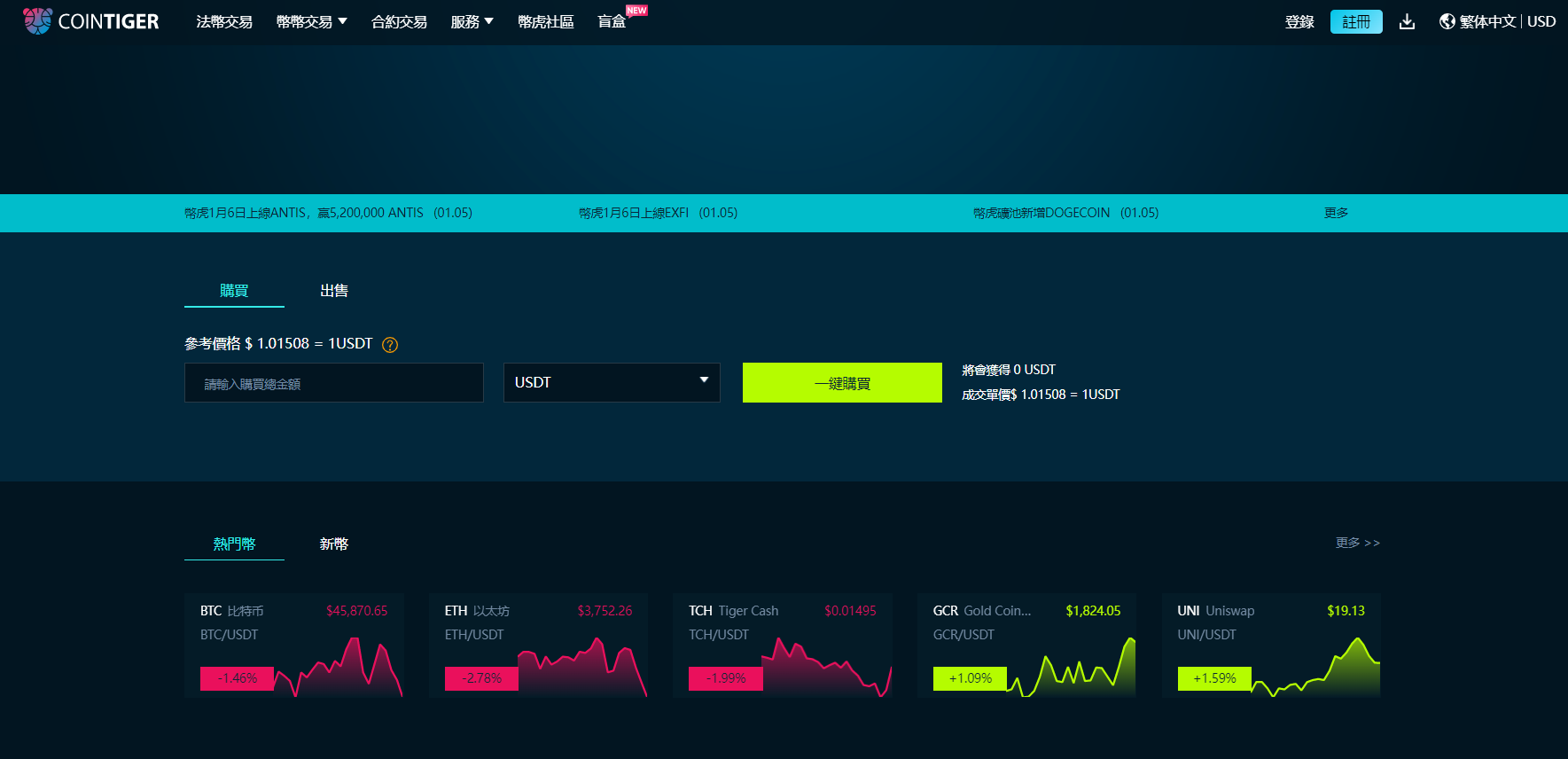Click the -2.78% ETH change badge
This screenshot has width=1568, height=759.
[x=481, y=678]
